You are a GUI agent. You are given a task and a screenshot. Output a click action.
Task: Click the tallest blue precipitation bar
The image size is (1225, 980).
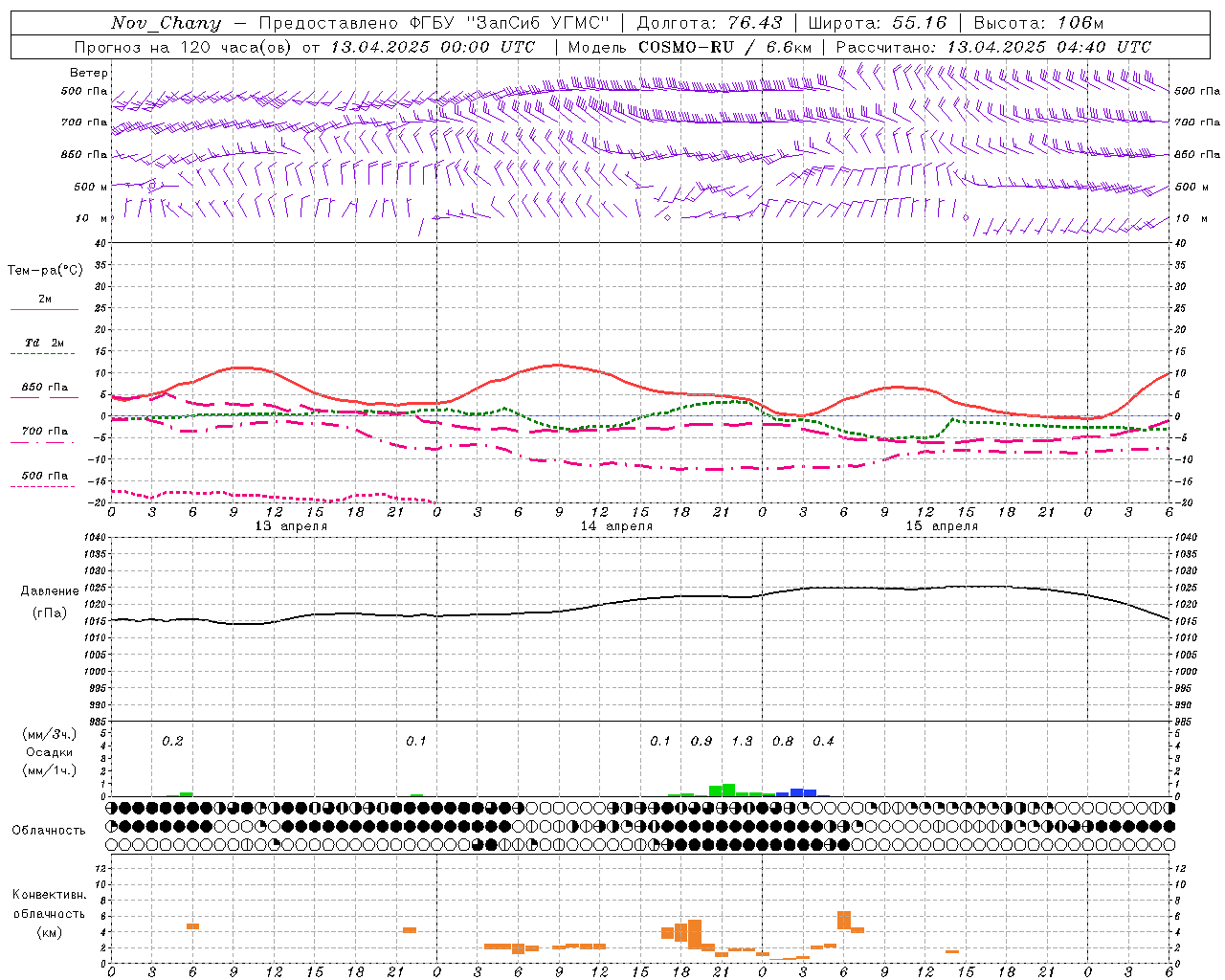(x=796, y=792)
